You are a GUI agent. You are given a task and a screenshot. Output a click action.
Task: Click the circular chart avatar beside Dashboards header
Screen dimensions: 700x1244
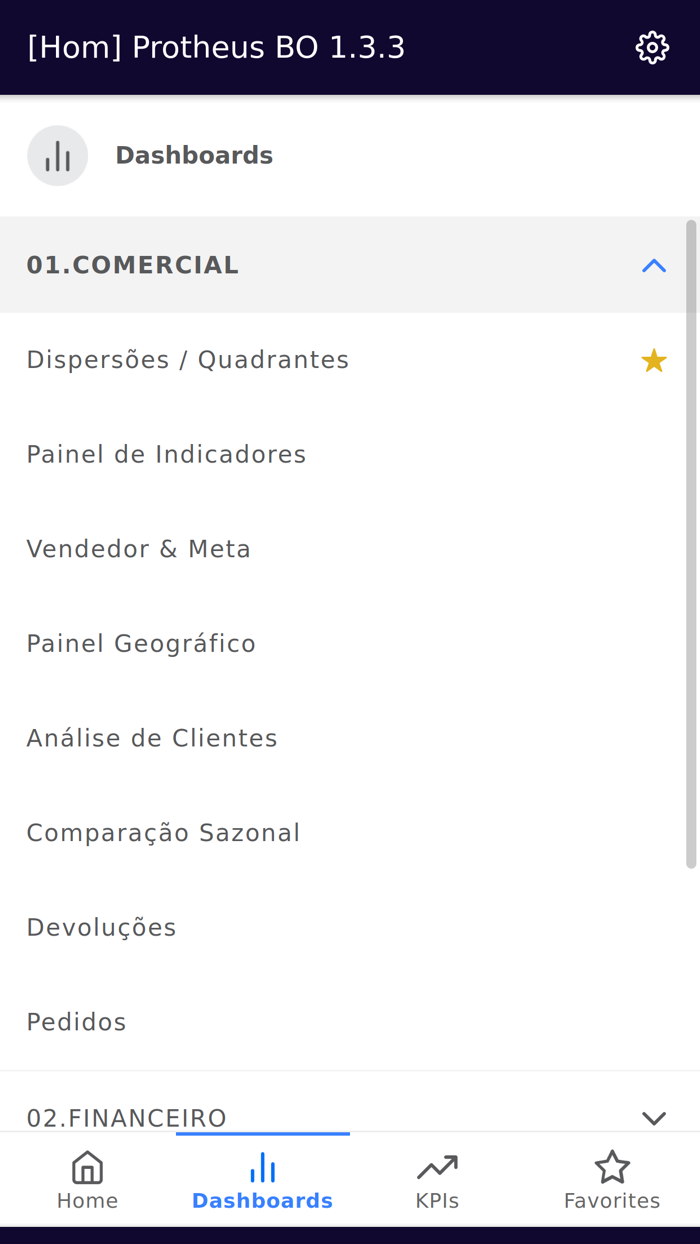[57, 155]
